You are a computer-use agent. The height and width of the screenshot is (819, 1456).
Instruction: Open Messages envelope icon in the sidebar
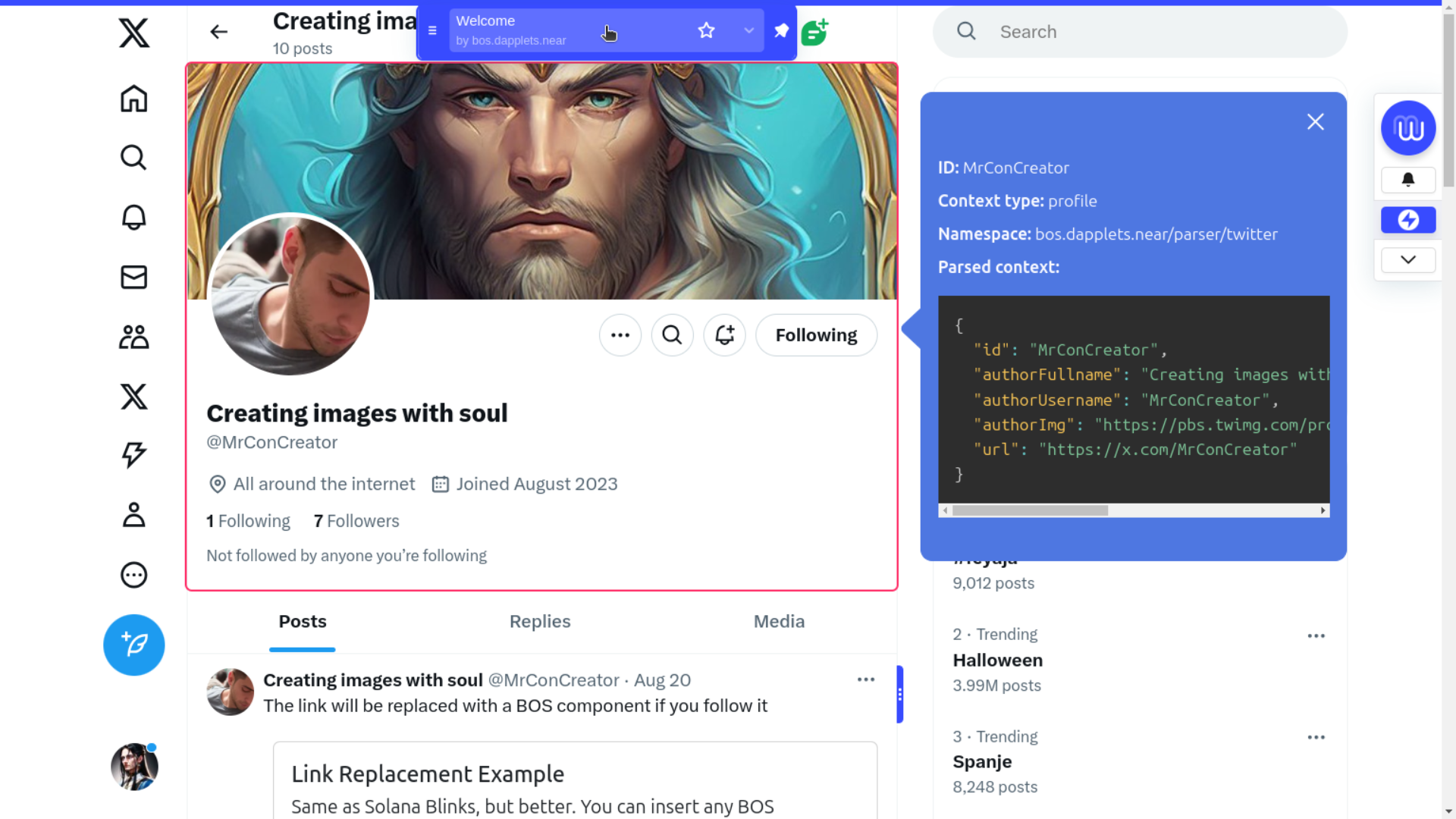(133, 277)
